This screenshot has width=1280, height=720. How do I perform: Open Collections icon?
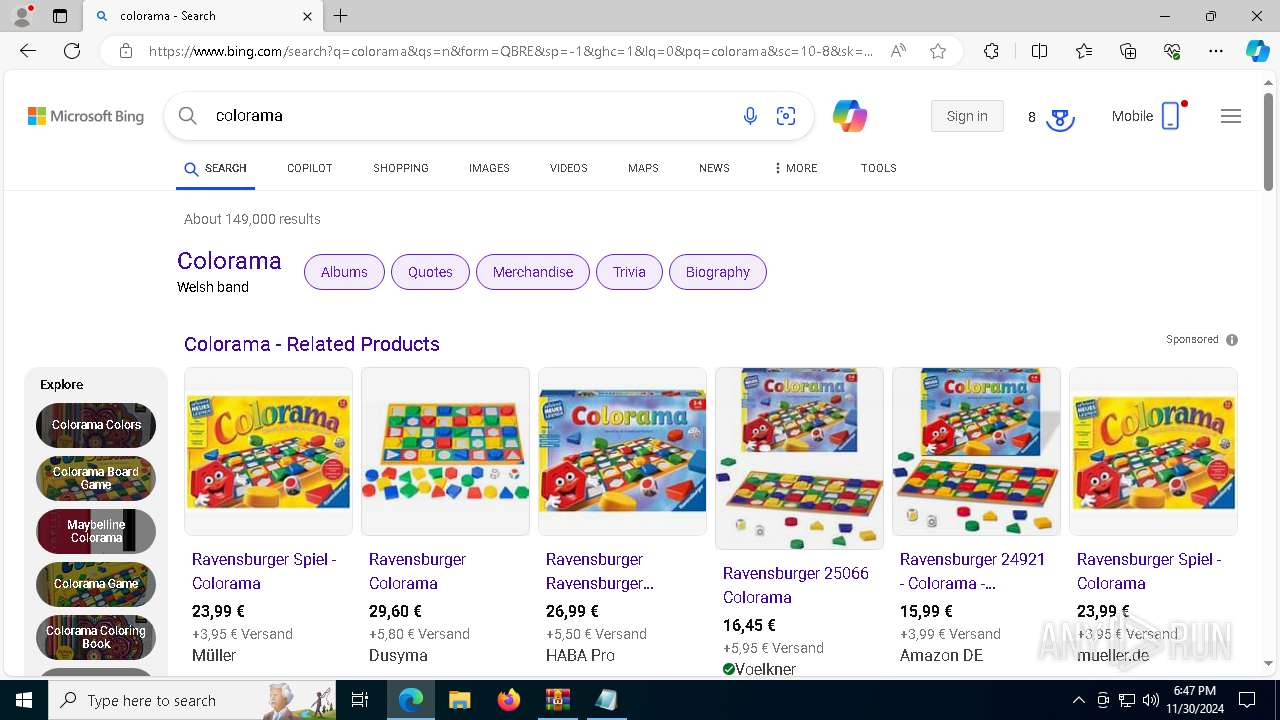1128,51
